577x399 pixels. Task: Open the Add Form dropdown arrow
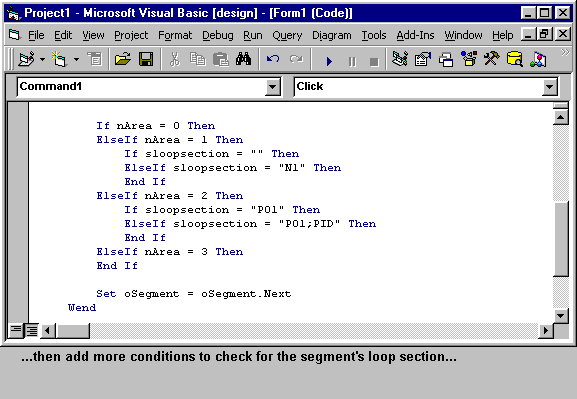76,59
